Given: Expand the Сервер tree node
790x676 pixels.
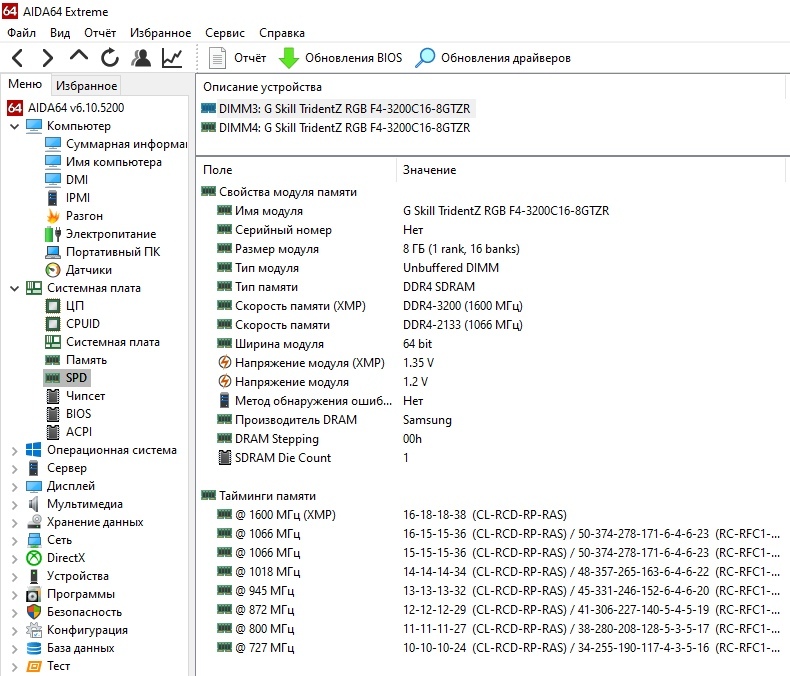Looking at the screenshot, I should tap(15, 468).
